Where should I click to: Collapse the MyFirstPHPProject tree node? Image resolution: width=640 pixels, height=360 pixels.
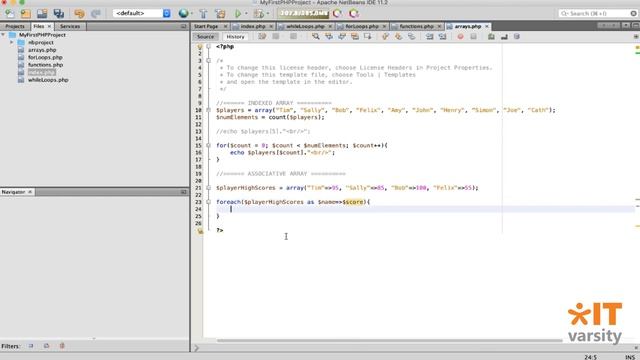click(3, 35)
